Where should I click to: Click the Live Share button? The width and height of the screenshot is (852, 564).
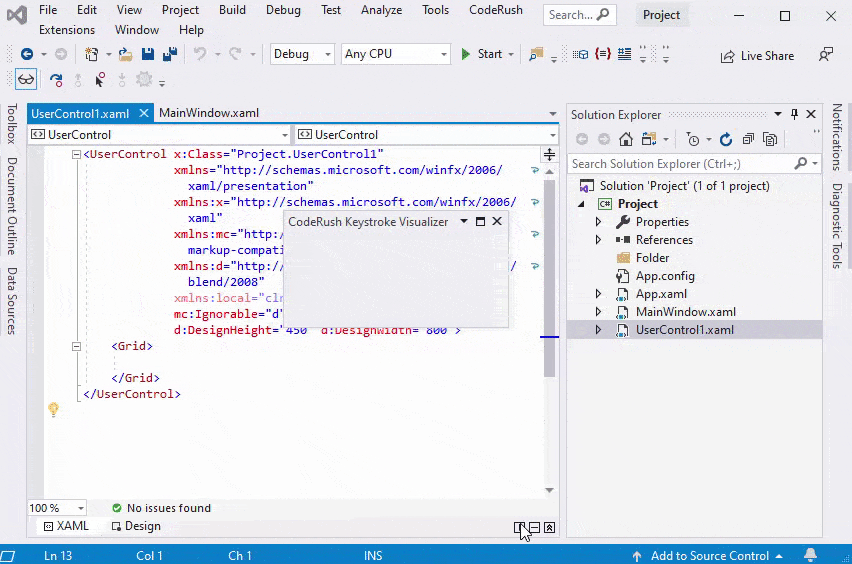(757, 56)
